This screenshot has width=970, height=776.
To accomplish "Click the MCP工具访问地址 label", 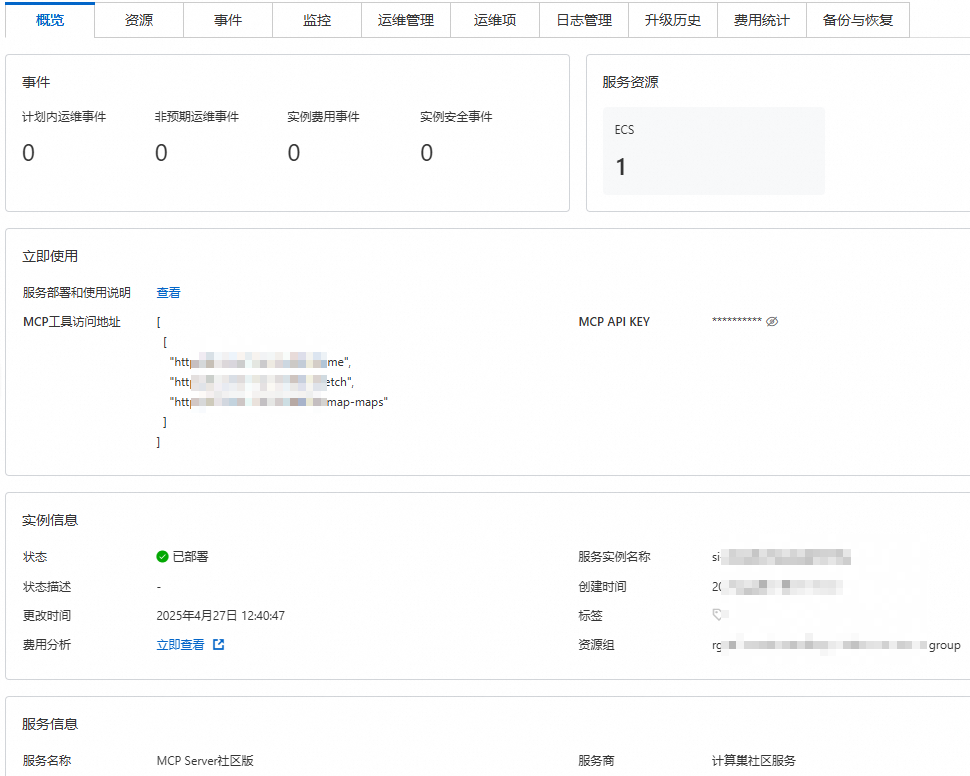I will point(72,322).
